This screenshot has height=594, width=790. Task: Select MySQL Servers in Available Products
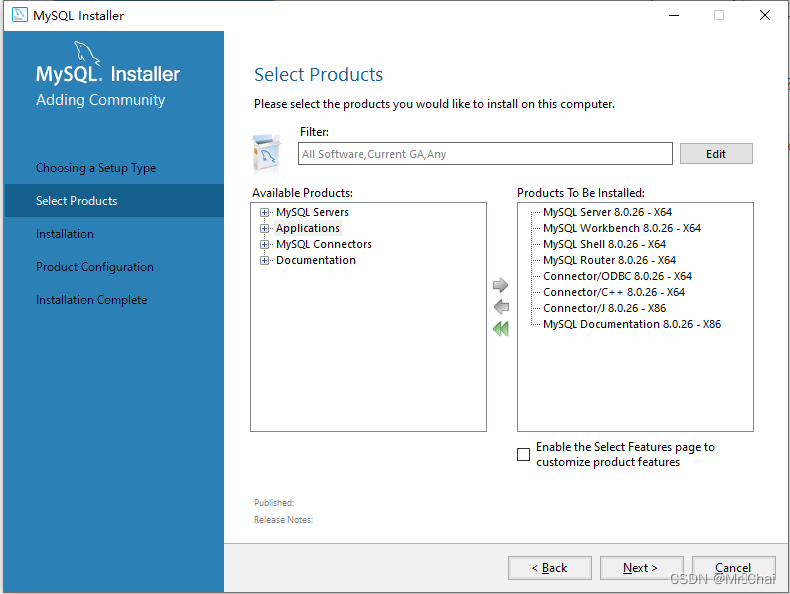312,212
